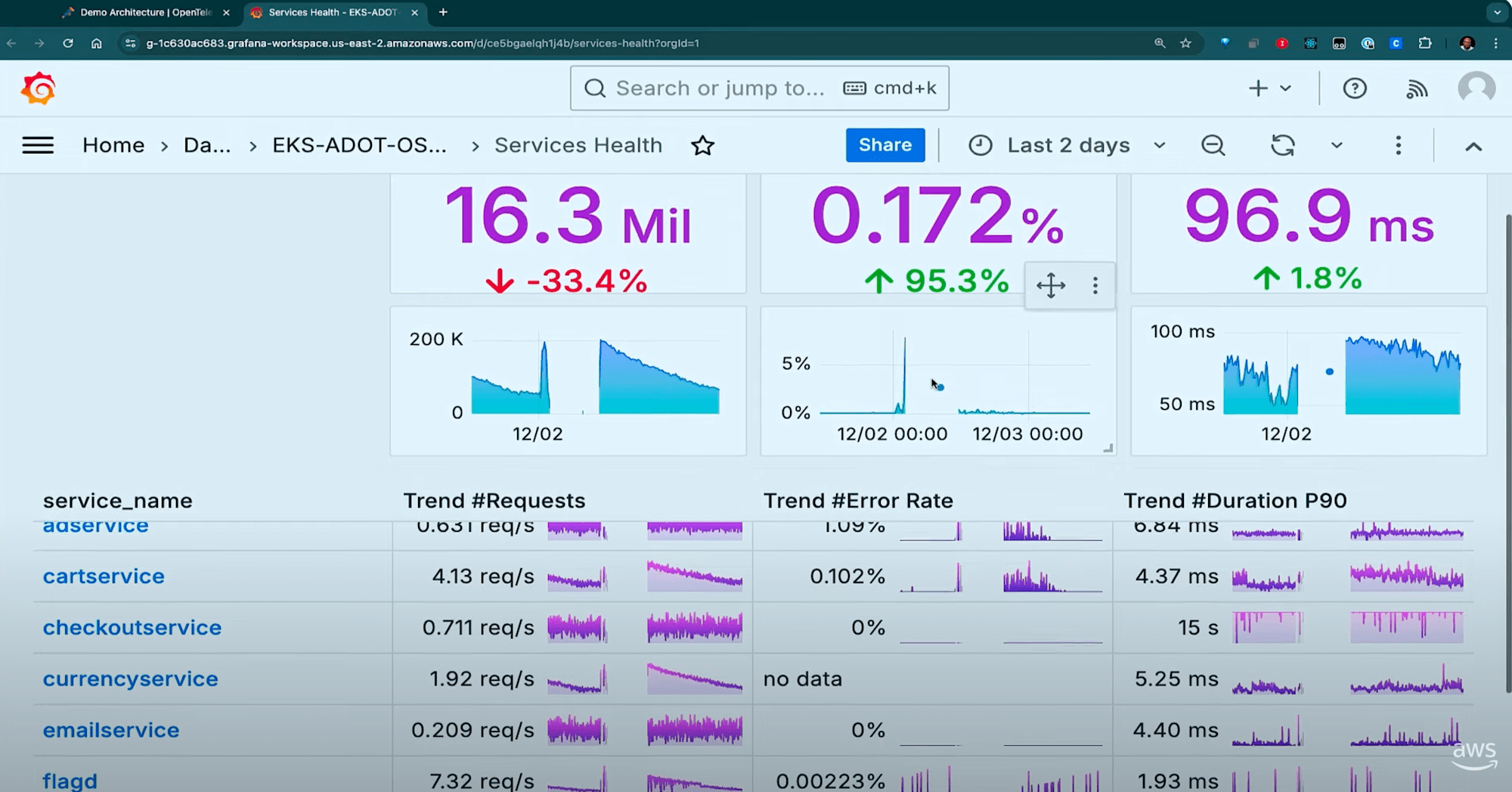Screen dimensions: 1512x792
Task: Open the user profile avatar
Action: point(1476,88)
